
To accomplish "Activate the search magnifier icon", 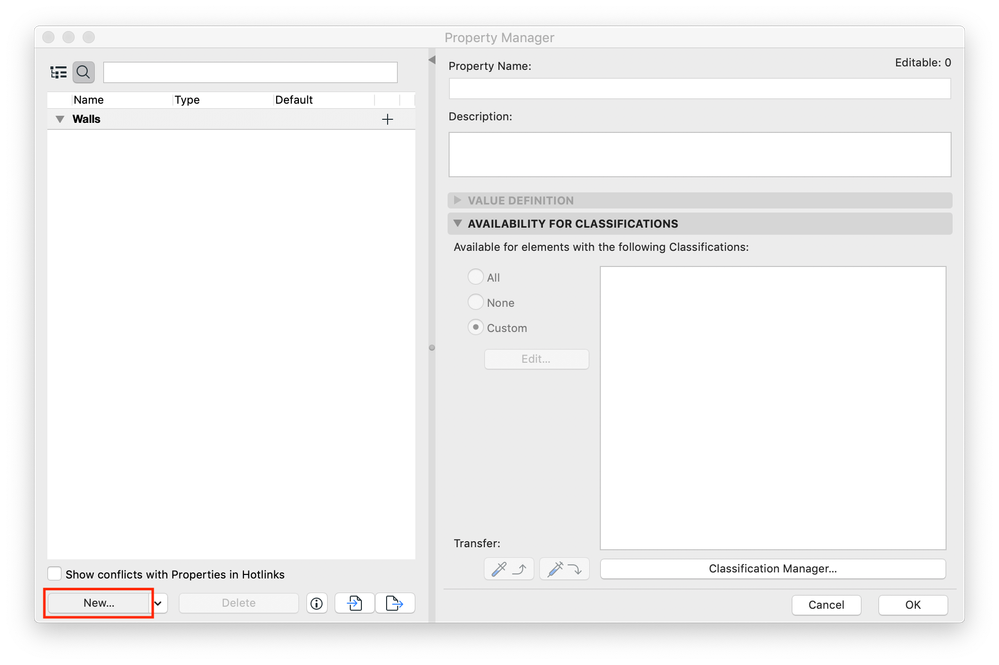I will pyautogui.click(x=83, y=73).
